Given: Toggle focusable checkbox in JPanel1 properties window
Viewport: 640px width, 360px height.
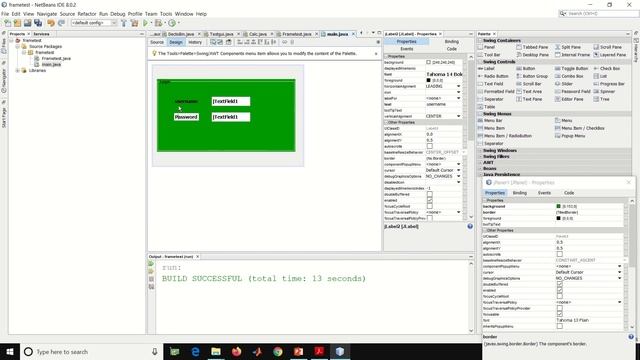Looking at the screenshot, I should click(x=560, y=314).
